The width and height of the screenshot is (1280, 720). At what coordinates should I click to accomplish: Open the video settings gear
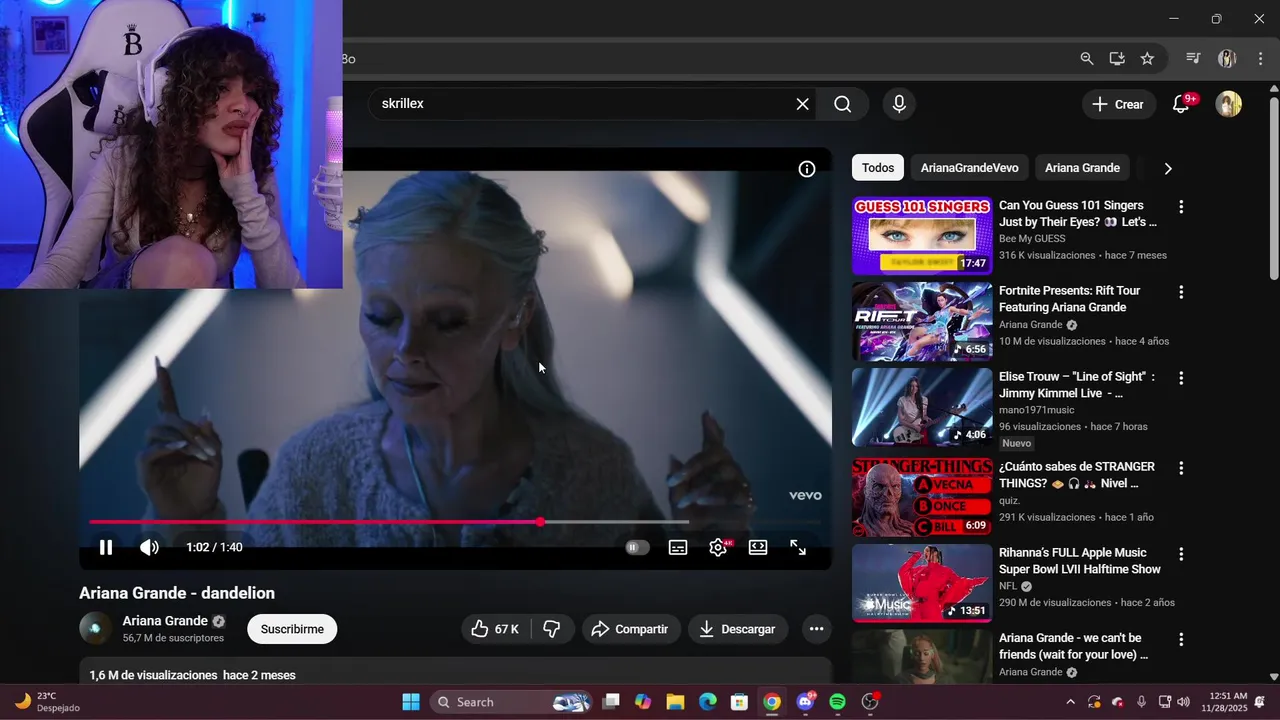(718, 547)
